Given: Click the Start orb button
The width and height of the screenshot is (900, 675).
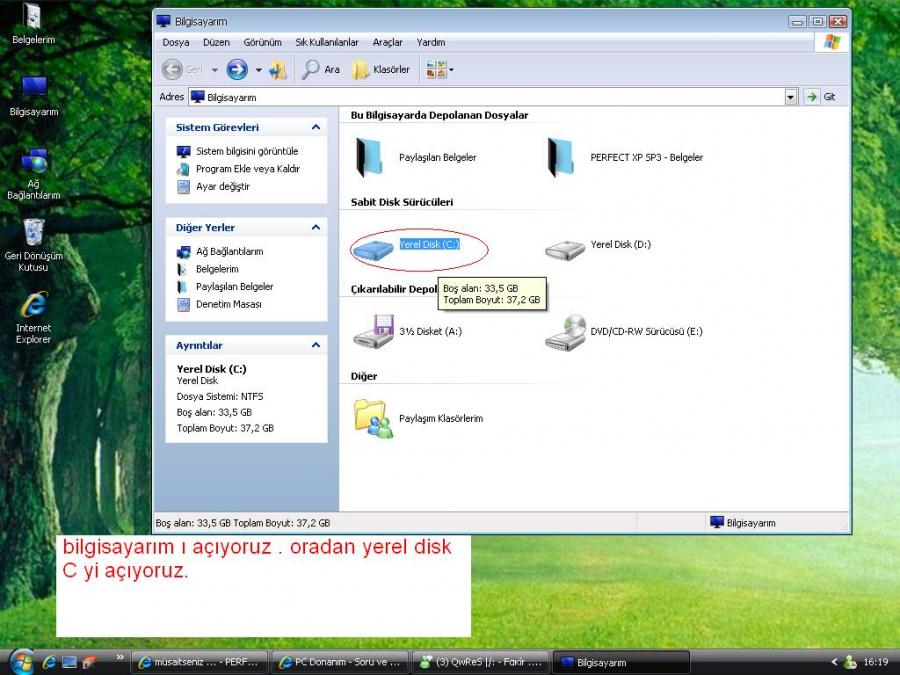Looking at the screenshot, I should (x=21, y=661).
